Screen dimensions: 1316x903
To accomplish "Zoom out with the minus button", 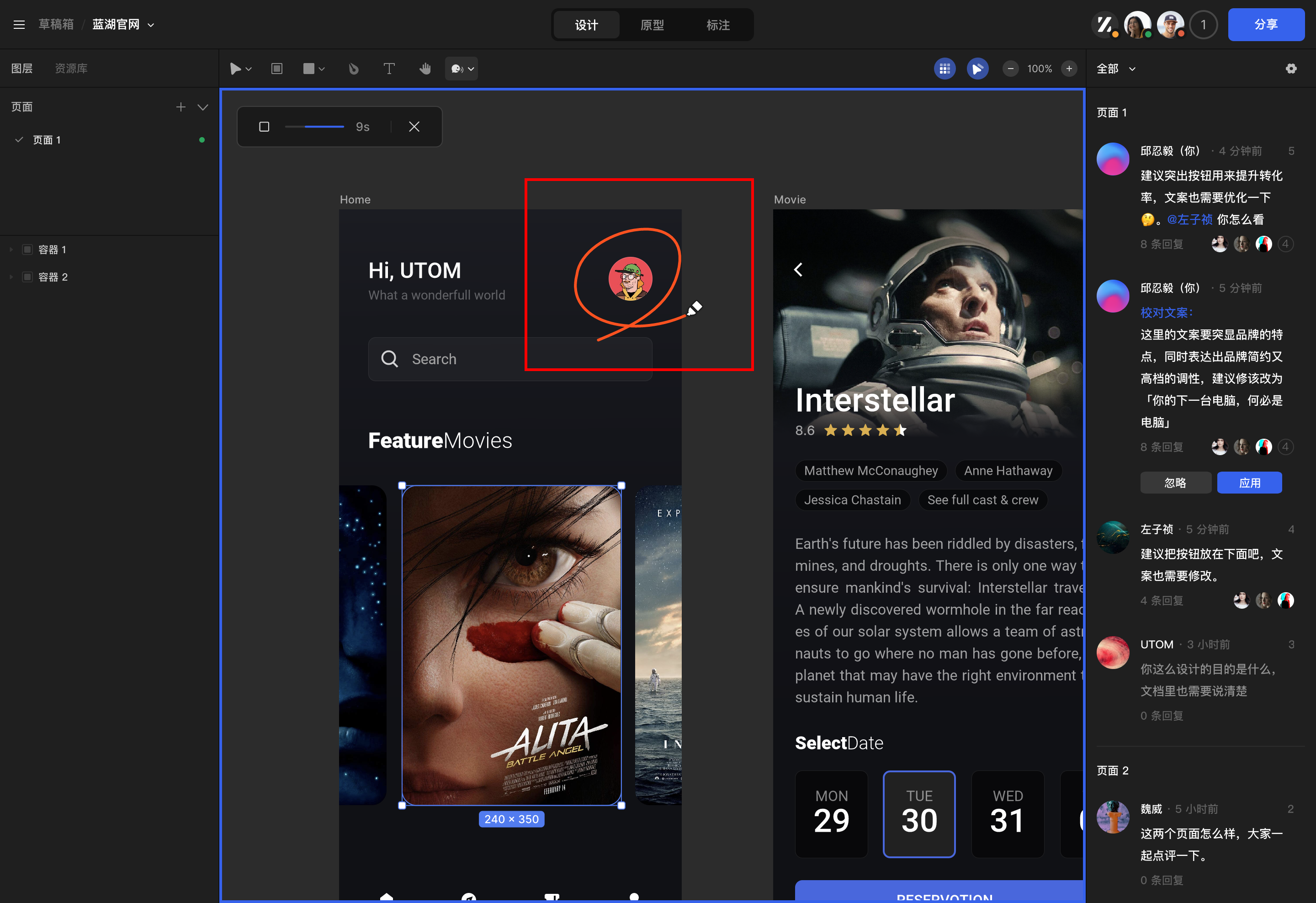I will pyautogui.click(x=1010, y=69).
